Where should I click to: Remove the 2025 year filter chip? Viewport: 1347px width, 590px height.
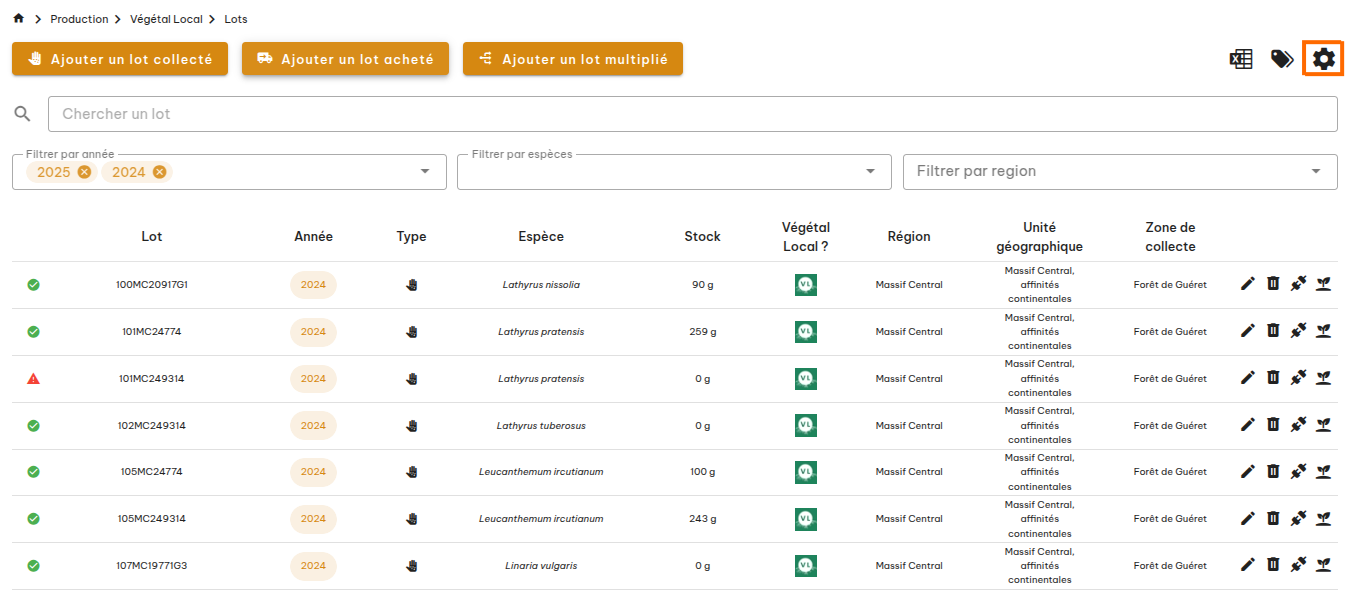tap(84, 172)
